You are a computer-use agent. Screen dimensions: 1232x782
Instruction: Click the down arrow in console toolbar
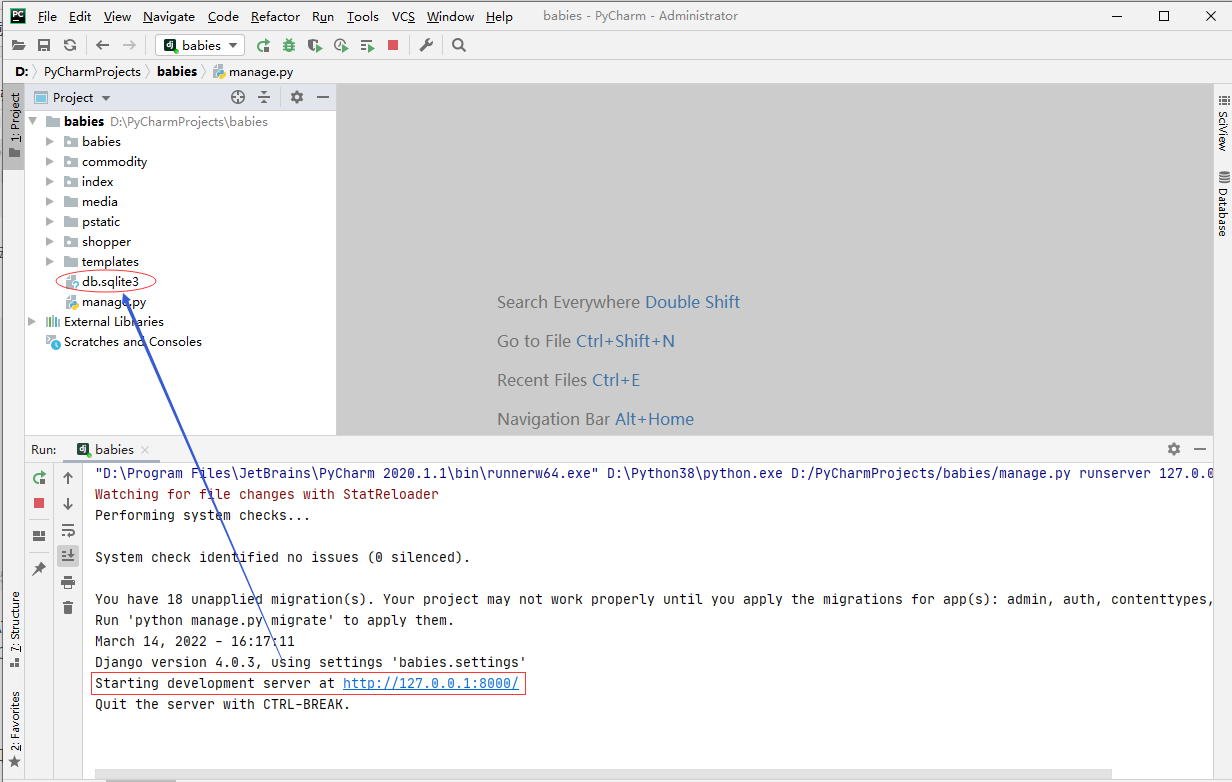(x=68, y=504)
